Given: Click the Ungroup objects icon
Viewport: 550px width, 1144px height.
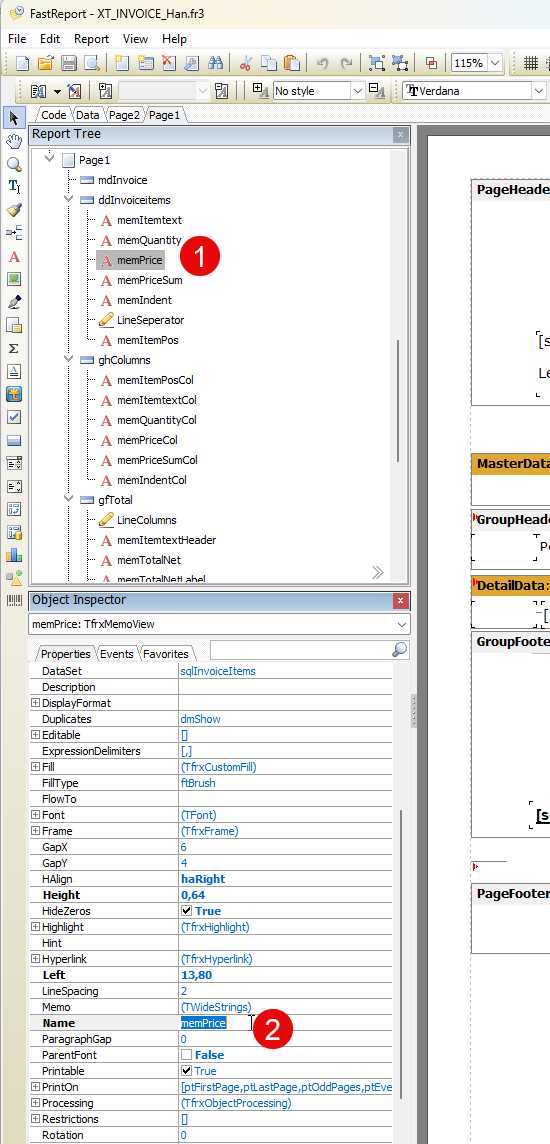Looking at the screenshot, I should click(400, 63).
